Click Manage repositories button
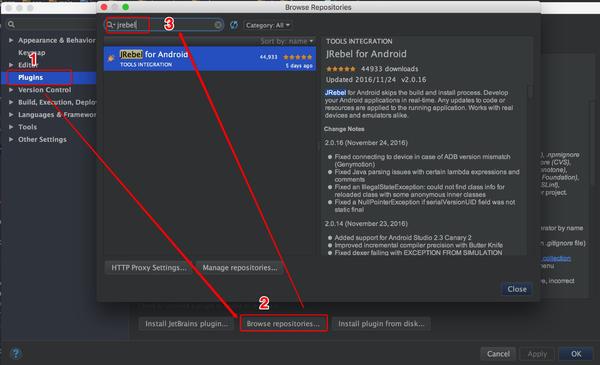Image resolution: width=600 pixels, height=365 pixels. point(240,267)
